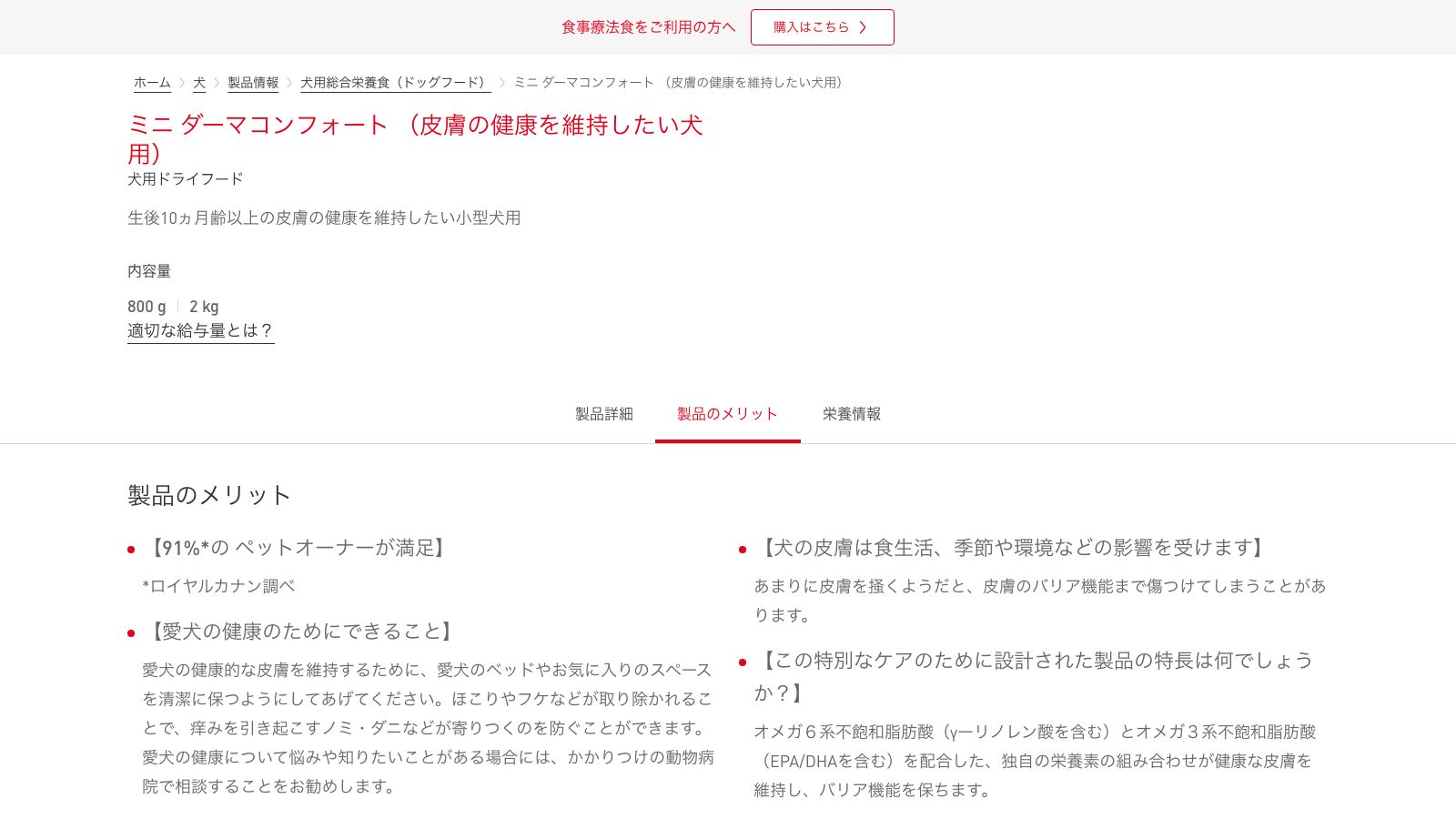Image resolution: width=1456 pixels, height=819 pixels.
Task: Click the 【この特別なケアのために設計された製品の特長は何でしょうか？】 heading
Action: click(x=1034, y=677)
